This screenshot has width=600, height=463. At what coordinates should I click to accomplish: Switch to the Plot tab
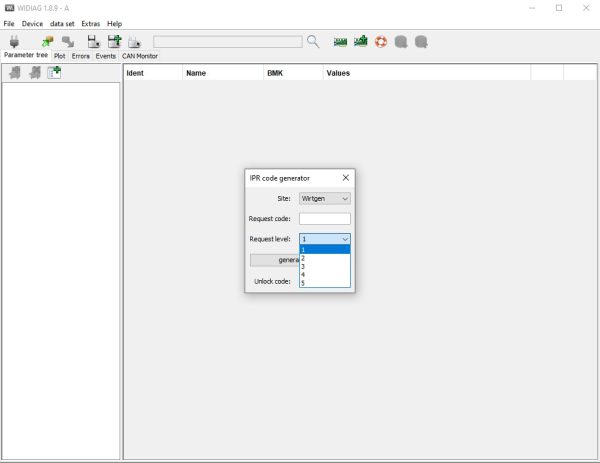click(59, 56)
